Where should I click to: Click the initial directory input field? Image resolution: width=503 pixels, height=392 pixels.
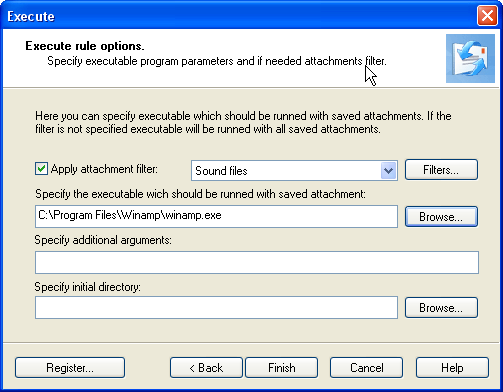point(216,307)
